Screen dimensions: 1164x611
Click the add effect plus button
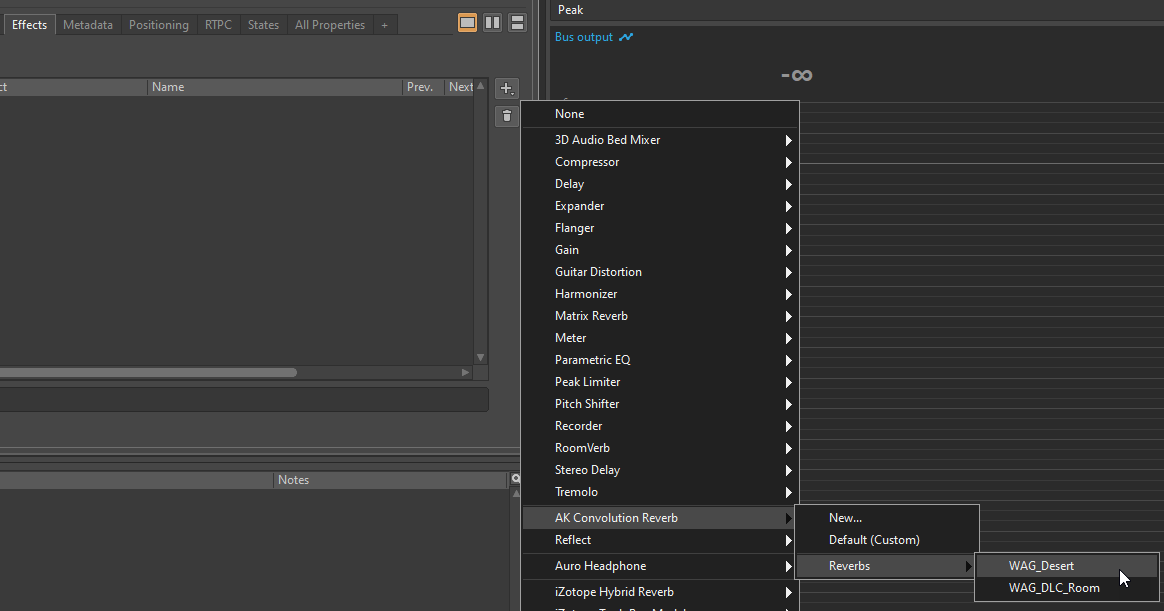tap(507, 88)
